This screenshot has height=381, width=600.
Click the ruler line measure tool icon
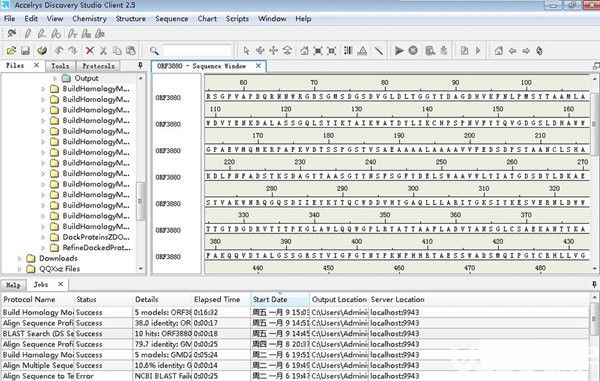point(378,50)
